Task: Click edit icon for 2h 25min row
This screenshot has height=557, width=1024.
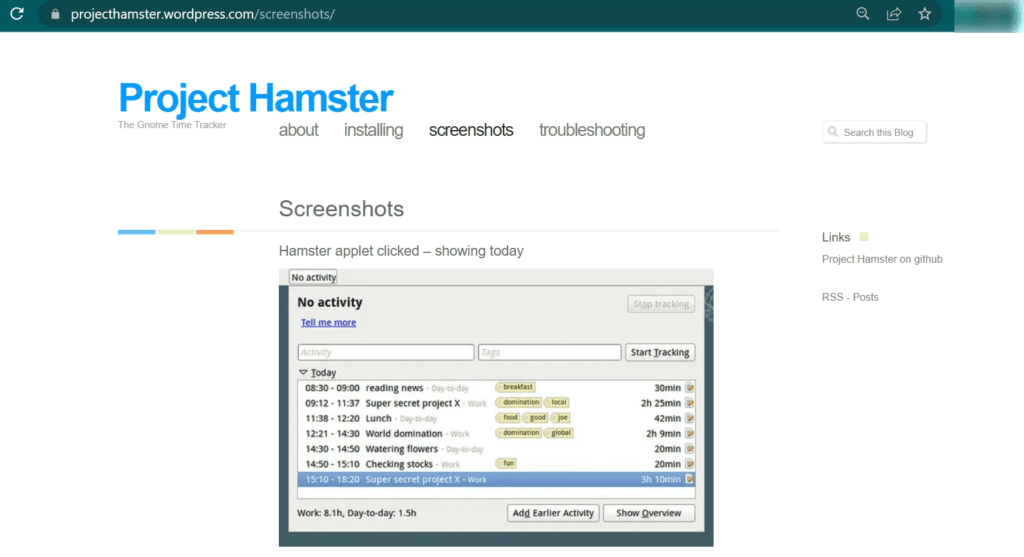Action: coord(689,403)
